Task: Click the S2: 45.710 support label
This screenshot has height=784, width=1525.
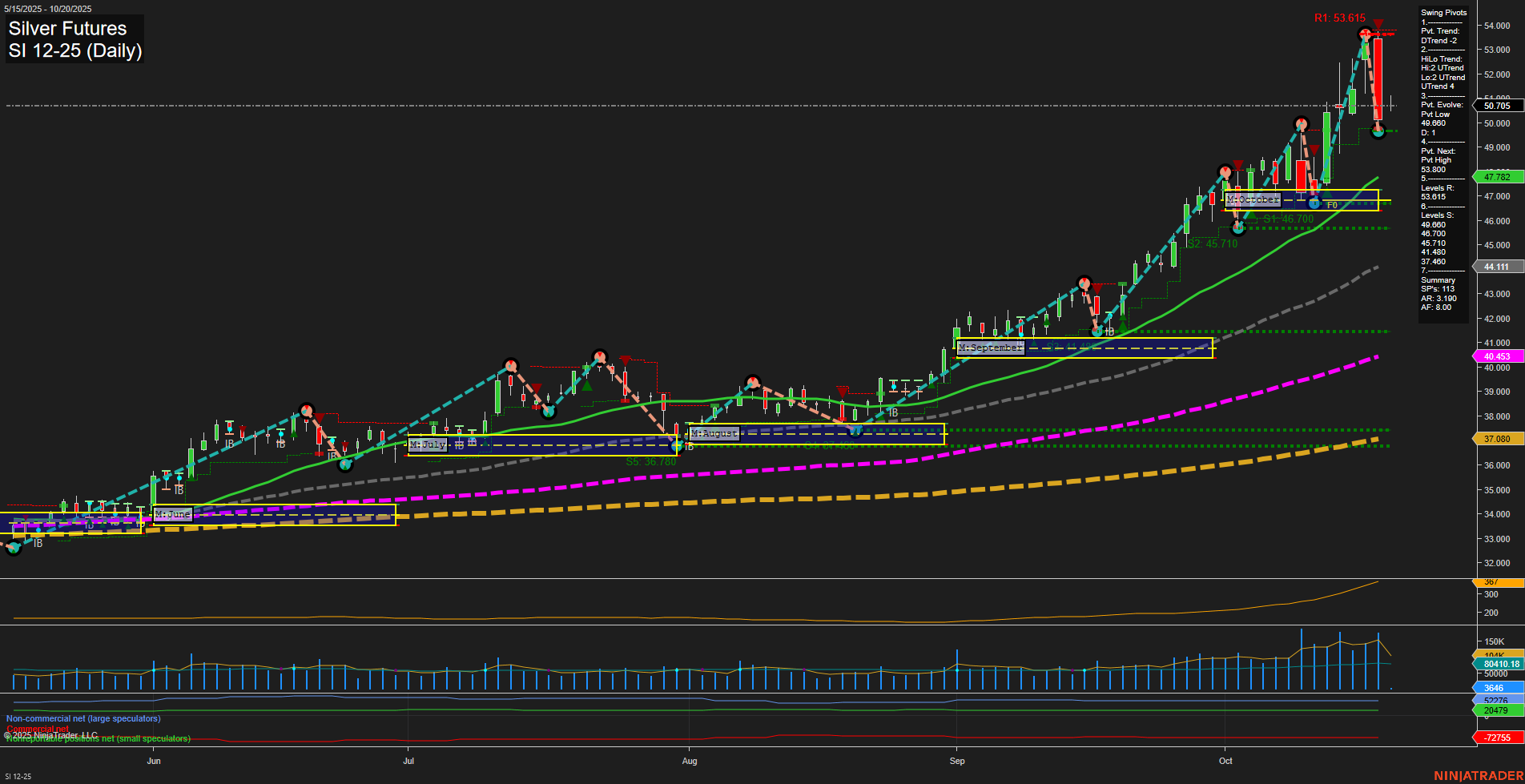Action: (1212, 243)
